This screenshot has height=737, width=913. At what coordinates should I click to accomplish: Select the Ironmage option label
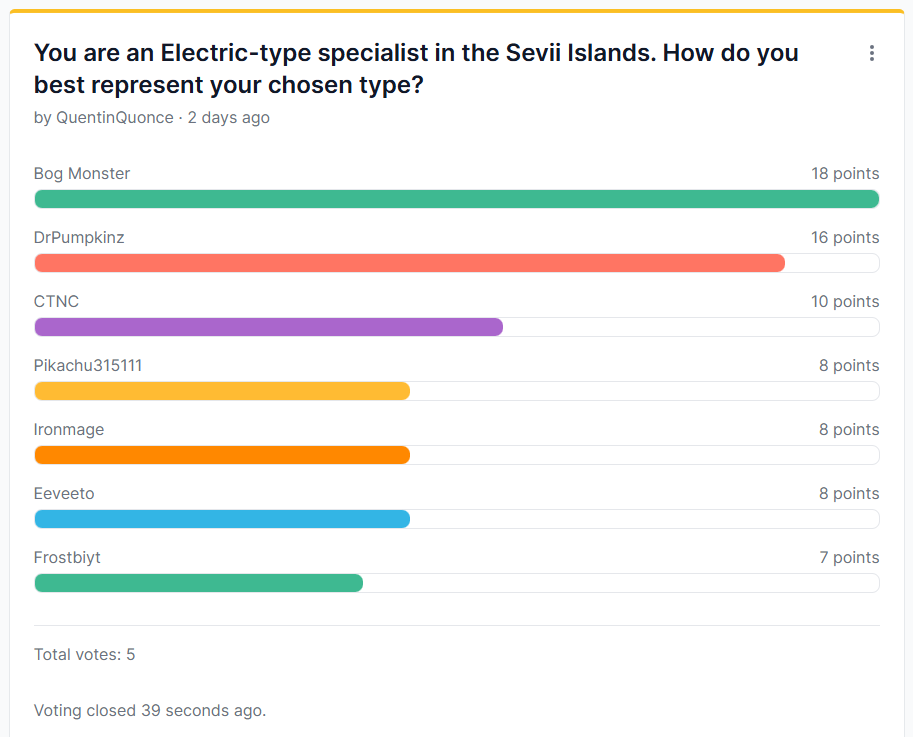[x=69, y=429]
